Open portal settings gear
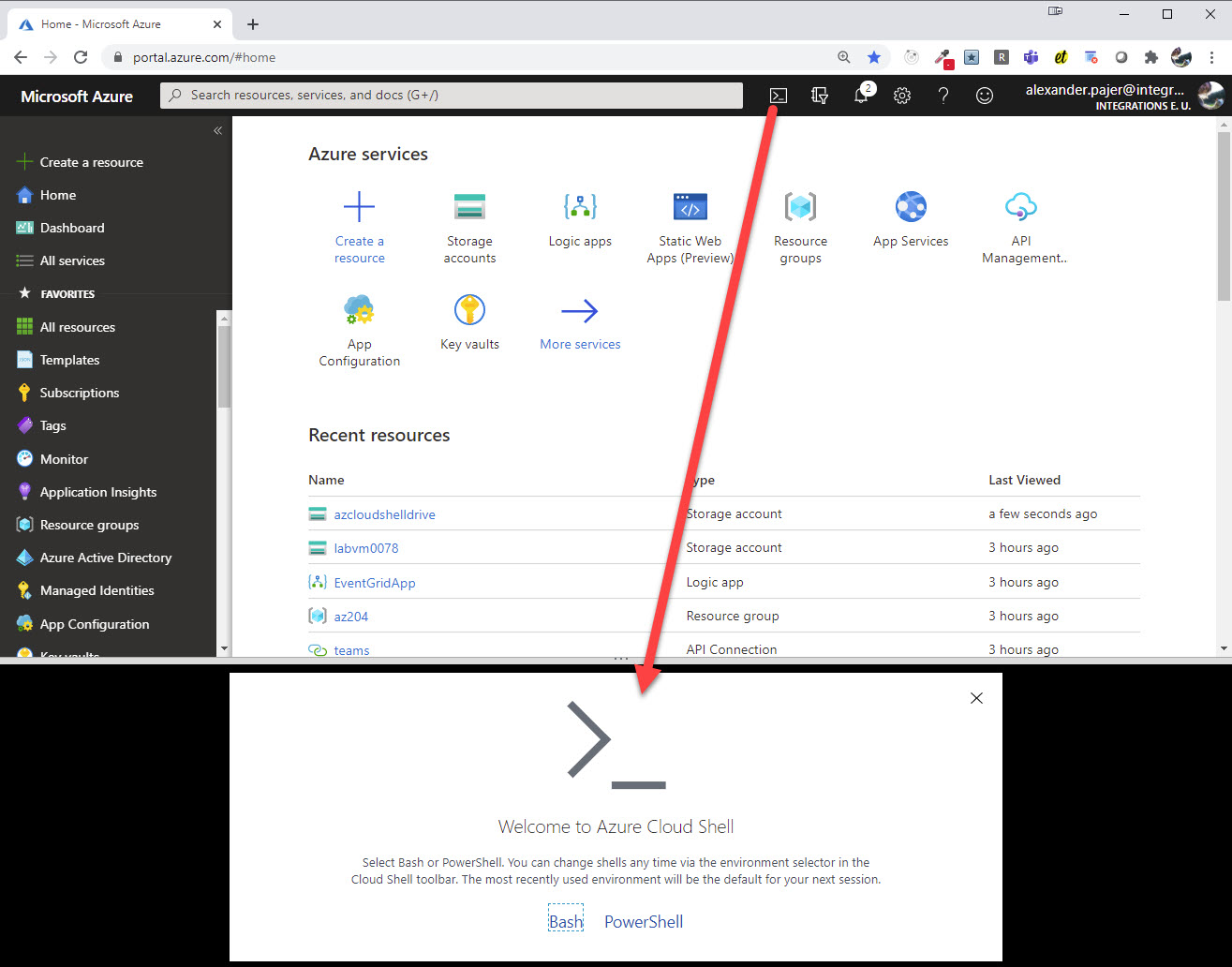This screenshot has height=967, width=1232. pos(902,96)
